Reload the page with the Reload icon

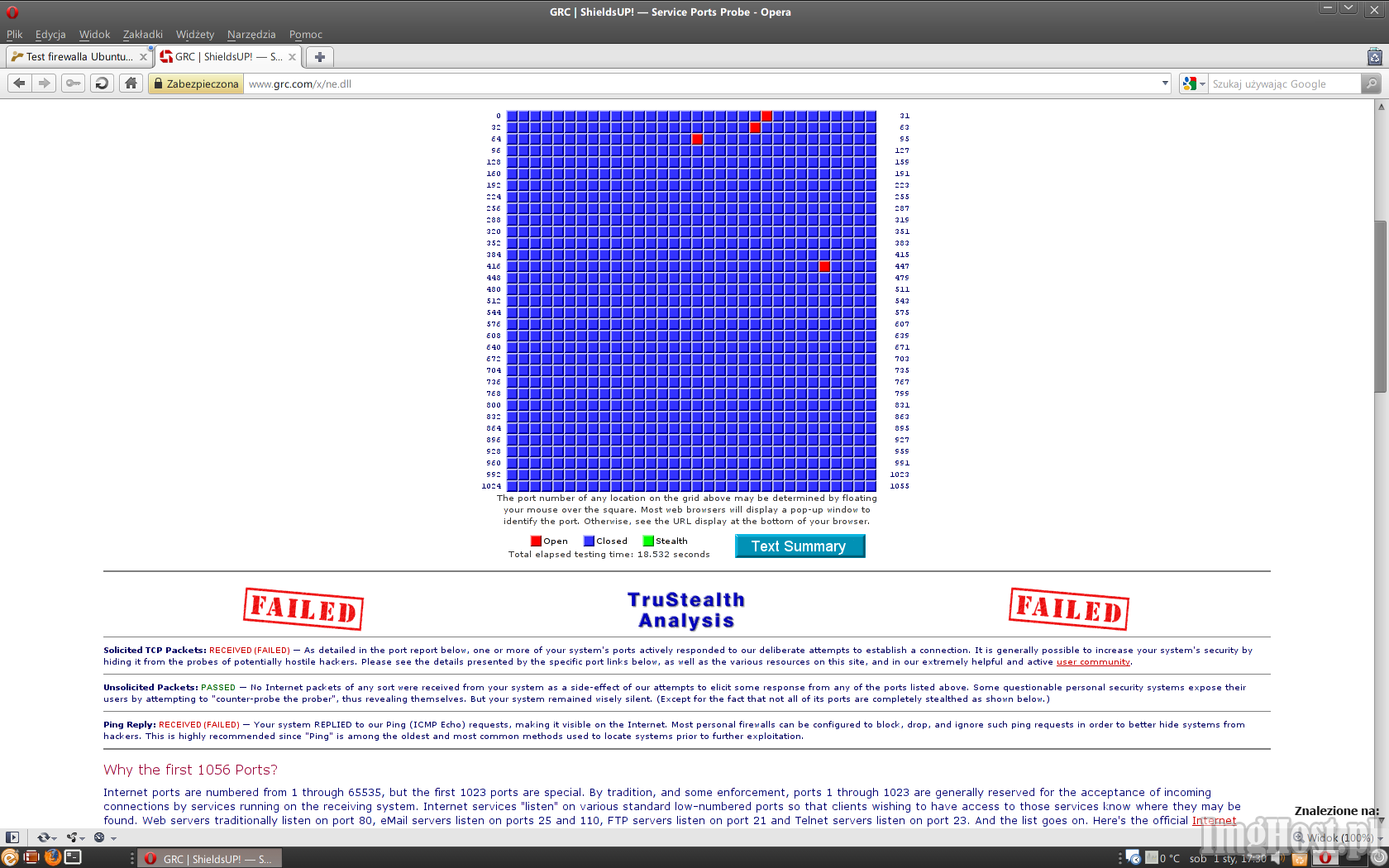(102, 83)
